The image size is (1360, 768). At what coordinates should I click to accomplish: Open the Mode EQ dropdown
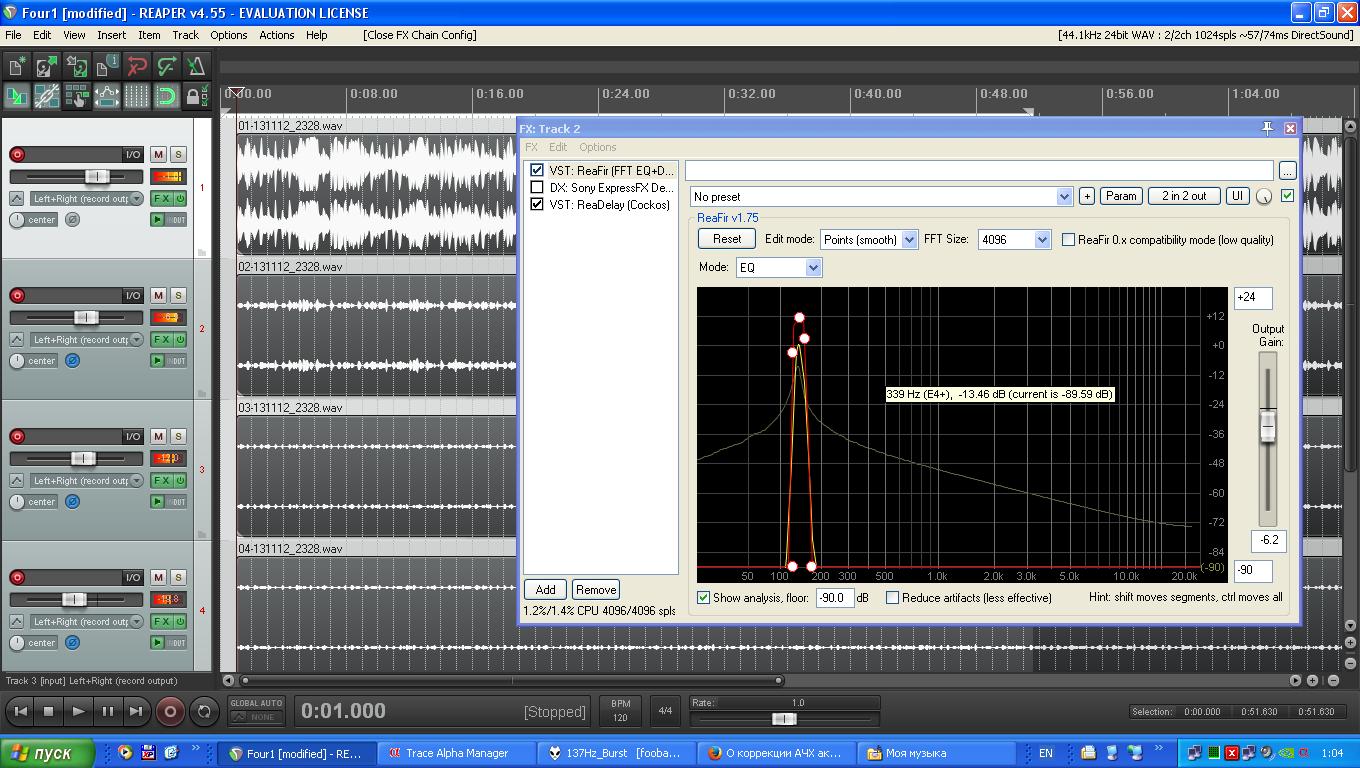point(778,267)
